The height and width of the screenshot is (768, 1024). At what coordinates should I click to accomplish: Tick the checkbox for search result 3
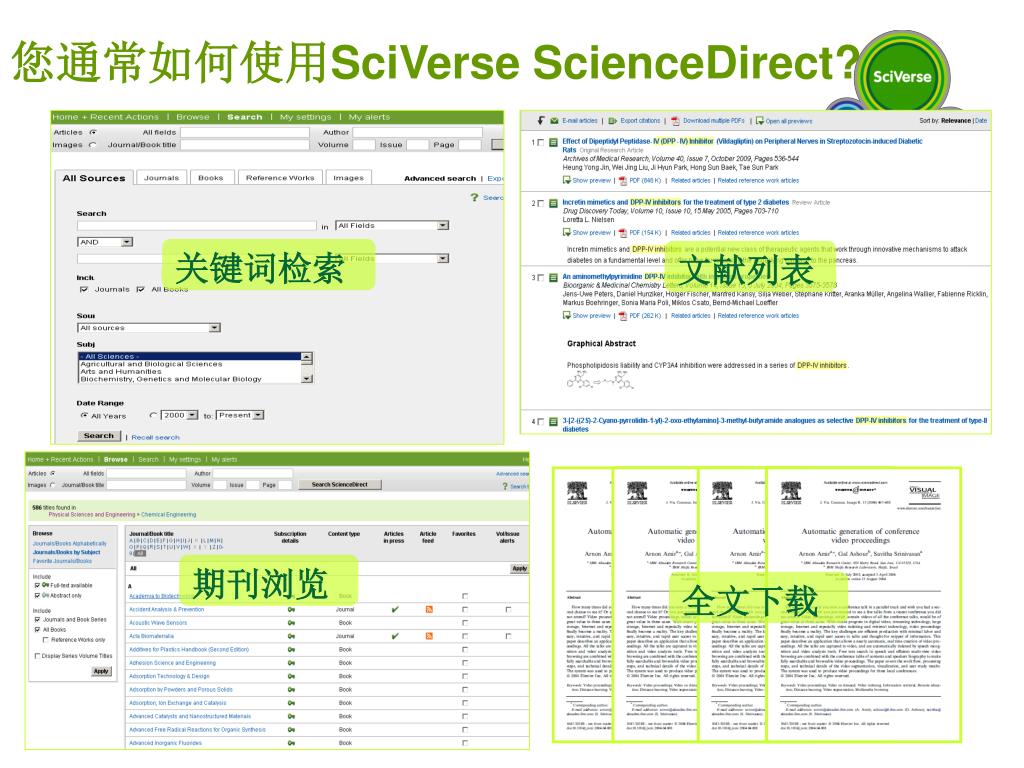(540, 278)
